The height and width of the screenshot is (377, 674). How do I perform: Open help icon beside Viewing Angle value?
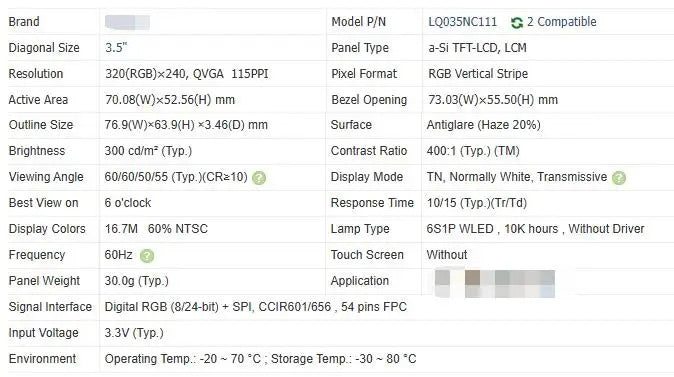coord(259,178)
